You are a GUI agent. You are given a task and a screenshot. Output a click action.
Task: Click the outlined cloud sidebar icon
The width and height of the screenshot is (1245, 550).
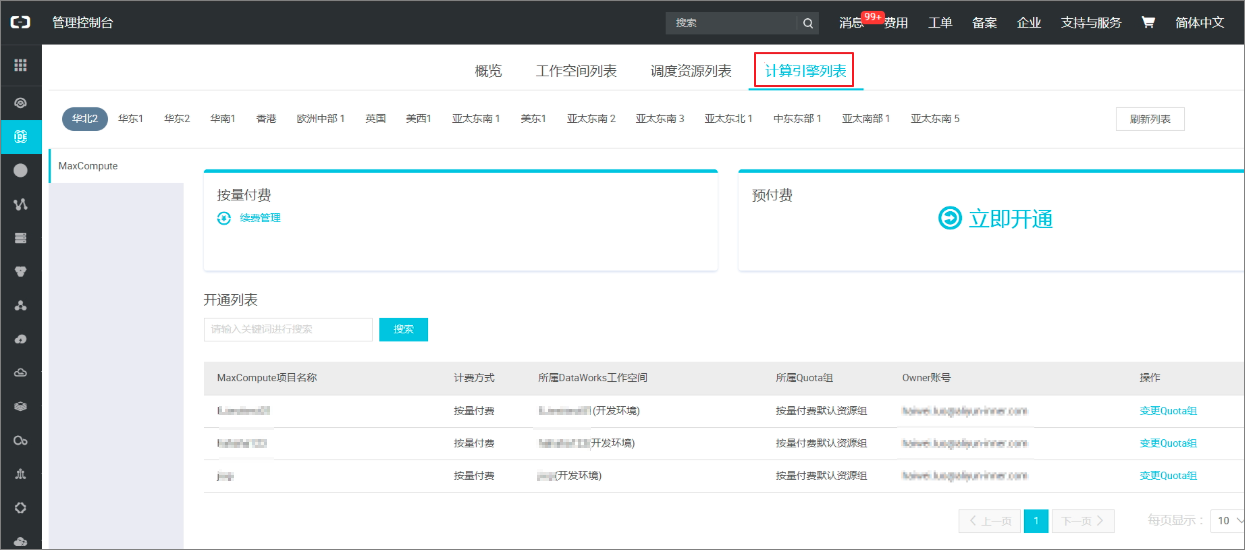[x=20, y=373]
